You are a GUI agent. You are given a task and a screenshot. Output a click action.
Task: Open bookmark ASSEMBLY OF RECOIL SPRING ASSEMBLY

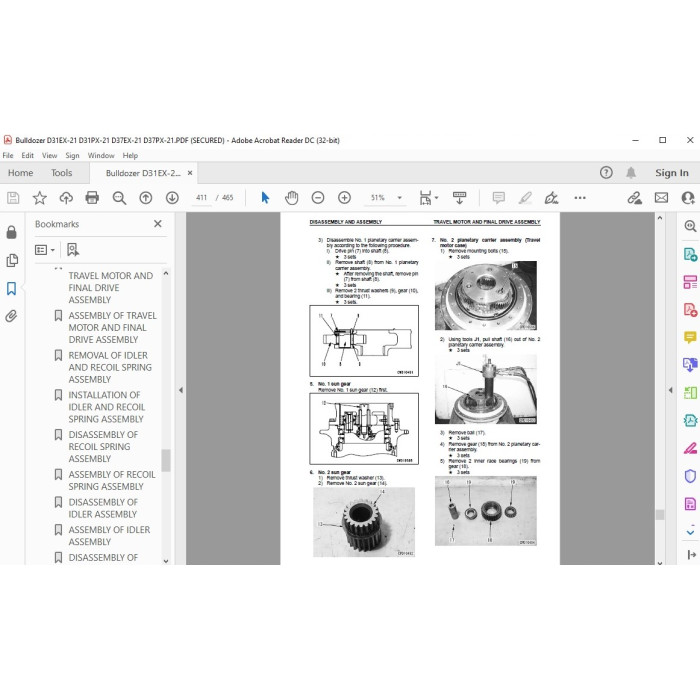tap(112, 480)
